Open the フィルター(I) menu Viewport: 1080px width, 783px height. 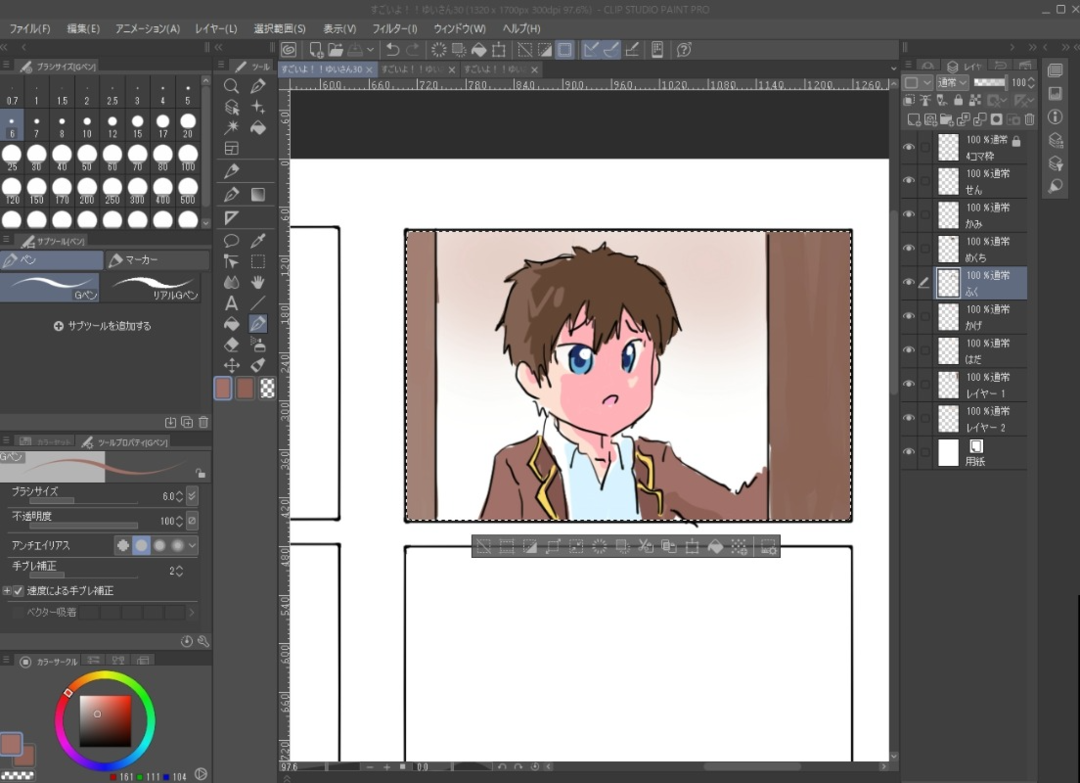395,29
